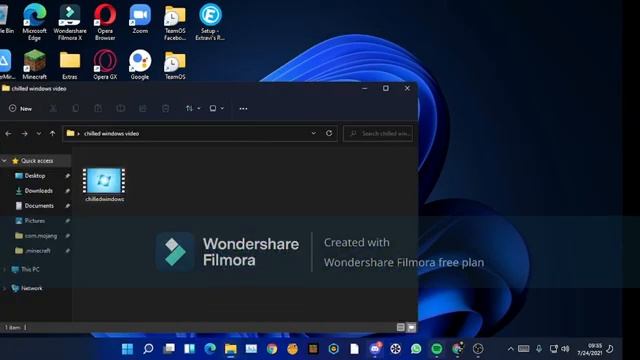Open the Sort options dropdown
This screenshot has height=360, width=640.
pyautogui.click(x=193, y=109)
